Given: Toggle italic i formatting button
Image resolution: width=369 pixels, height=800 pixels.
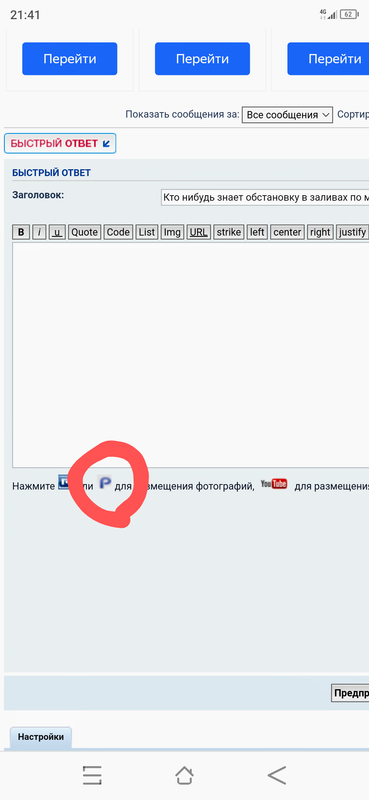Looking at the screenshot, I should pyautogui.click(x=39, y=232).
